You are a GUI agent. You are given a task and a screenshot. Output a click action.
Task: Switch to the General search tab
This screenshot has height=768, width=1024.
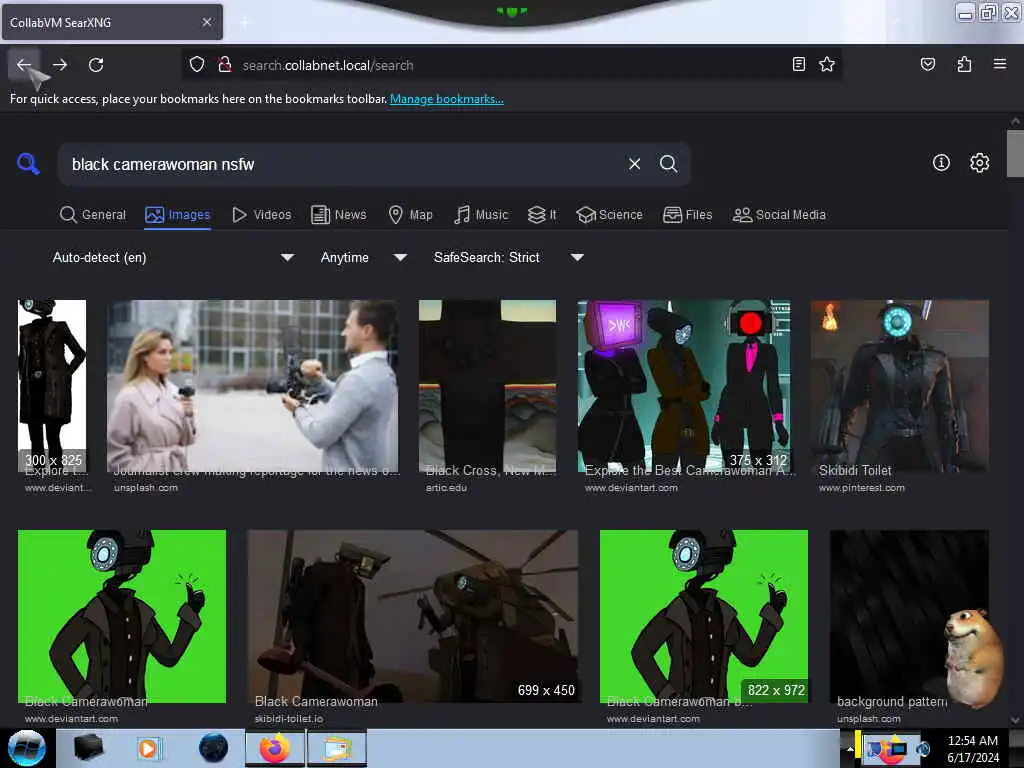tap(92, 215)
